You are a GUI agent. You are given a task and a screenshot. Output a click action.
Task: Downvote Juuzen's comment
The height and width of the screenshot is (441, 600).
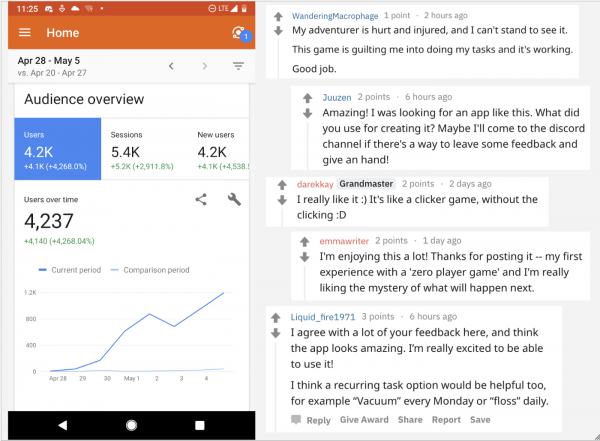tap(307, 113)
